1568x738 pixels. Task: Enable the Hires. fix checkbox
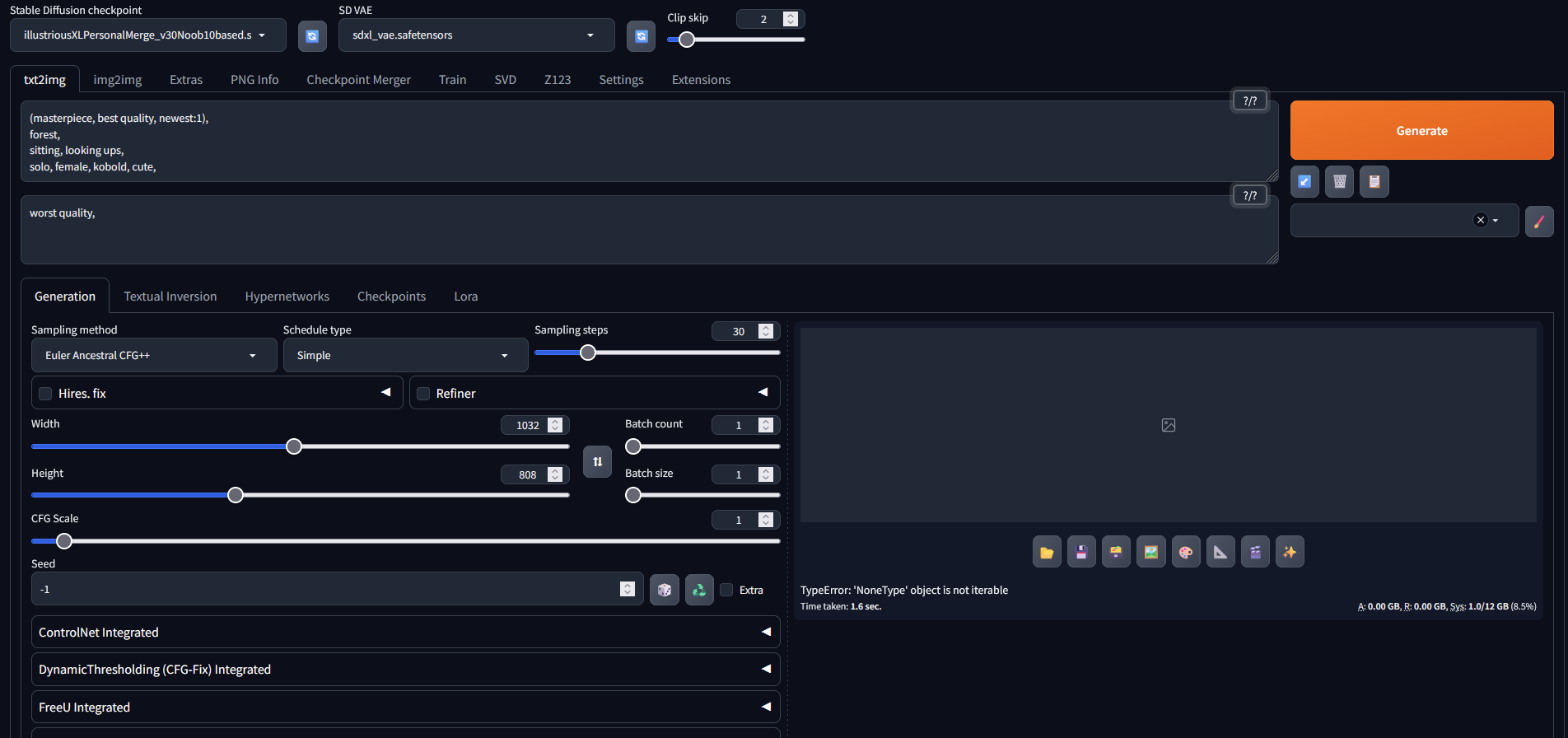(x=45, y=394)
